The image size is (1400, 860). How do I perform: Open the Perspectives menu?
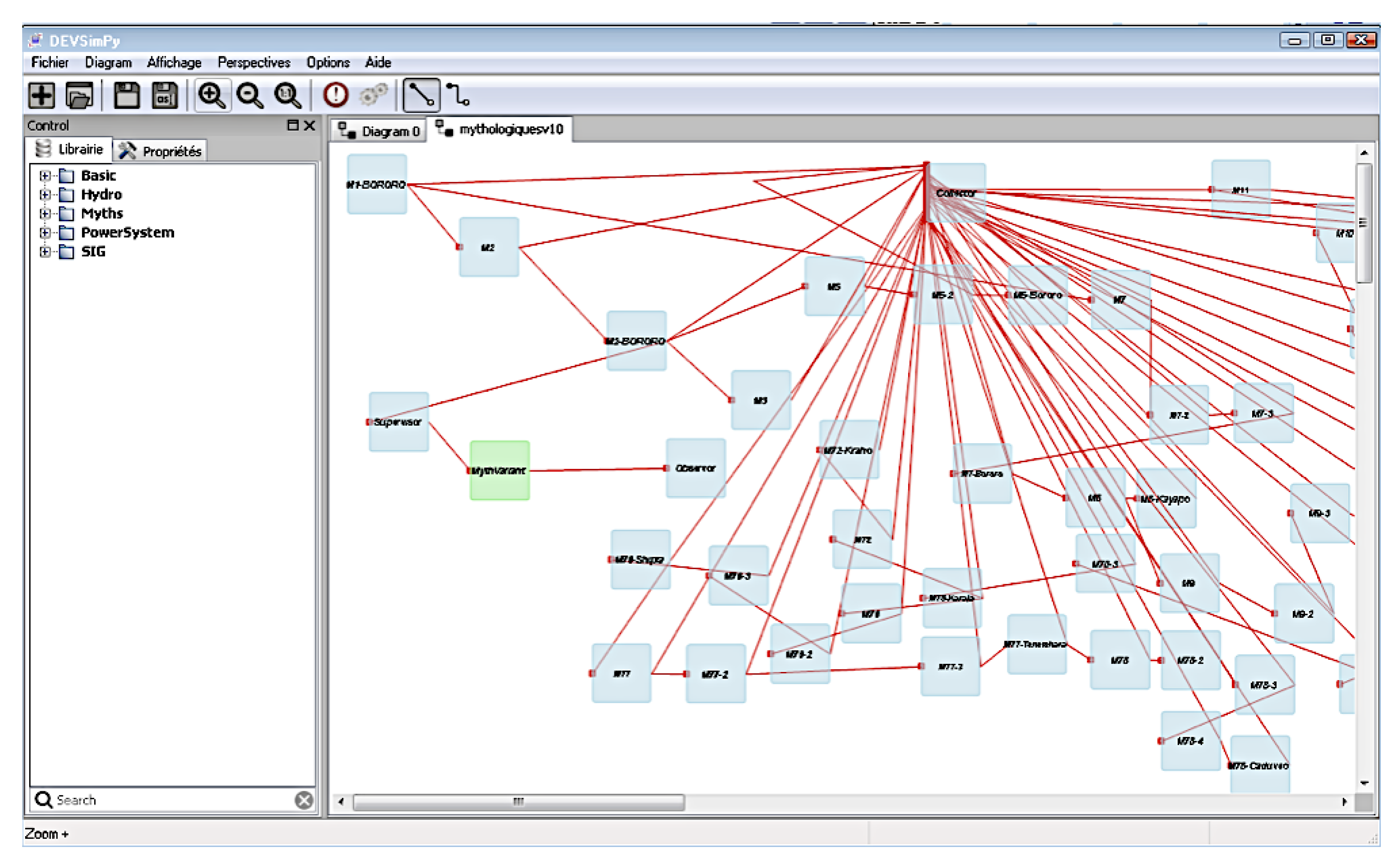[254, 62]
